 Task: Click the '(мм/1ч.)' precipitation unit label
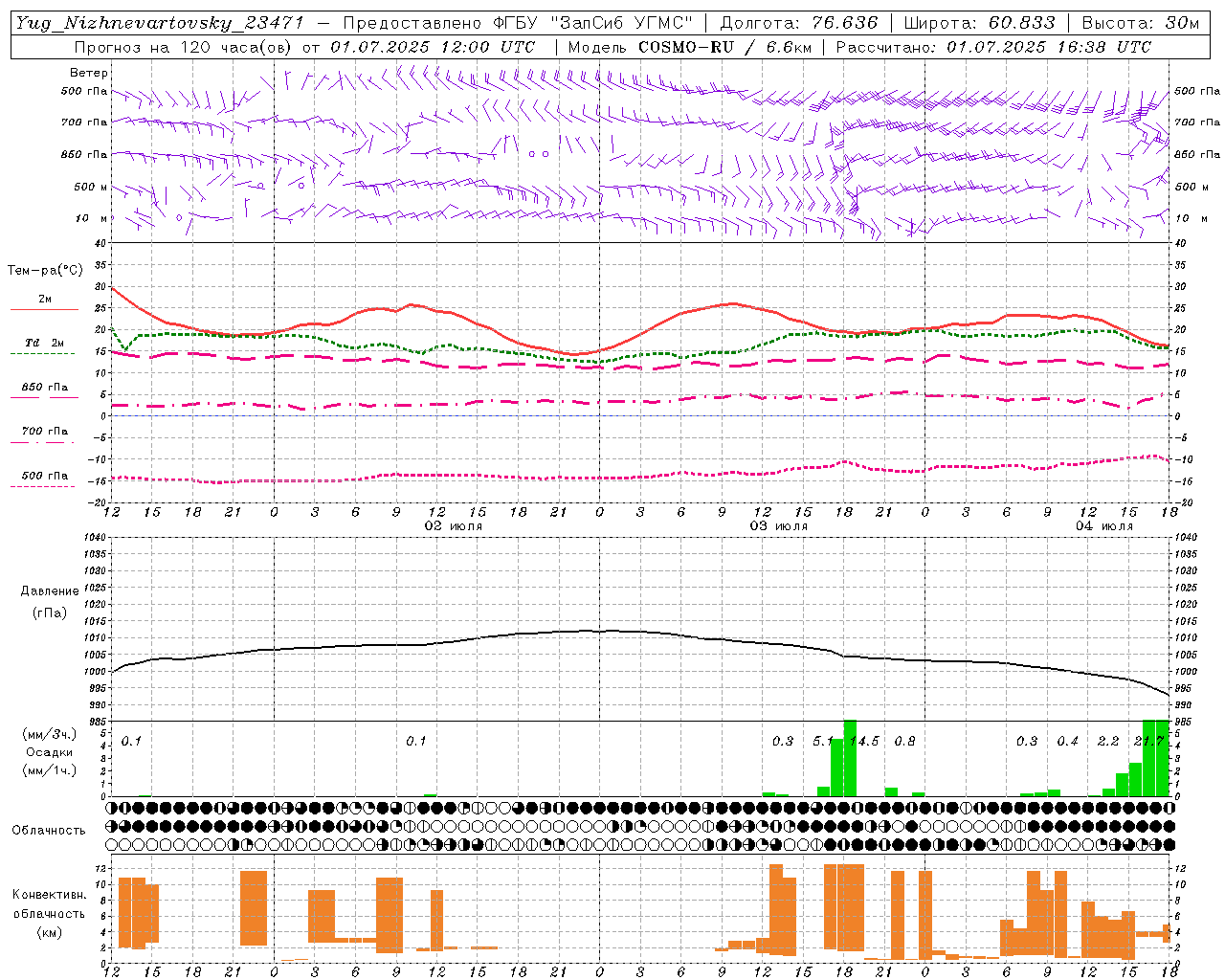[x=50, y=770]
